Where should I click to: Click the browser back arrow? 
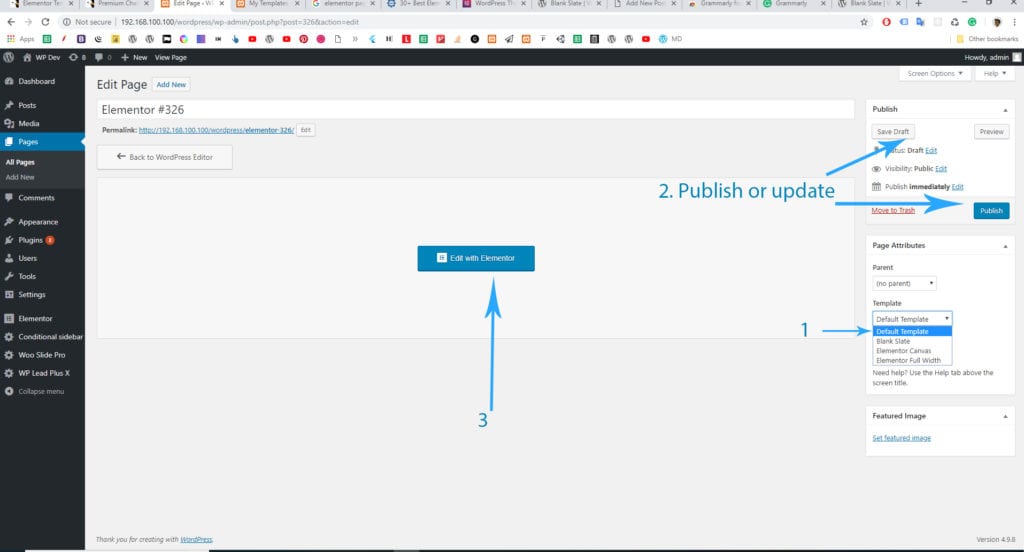[11, 22]
